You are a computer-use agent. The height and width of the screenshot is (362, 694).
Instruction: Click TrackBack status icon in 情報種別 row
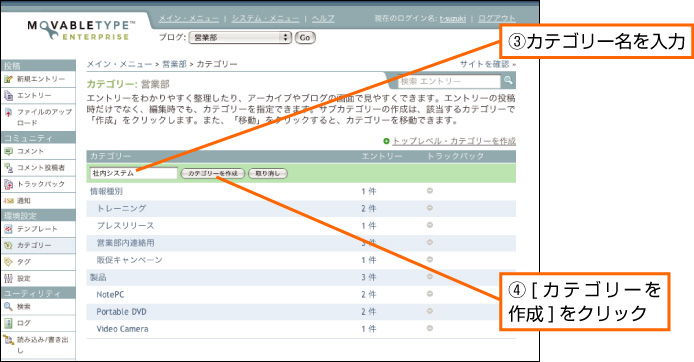(429, 191)
